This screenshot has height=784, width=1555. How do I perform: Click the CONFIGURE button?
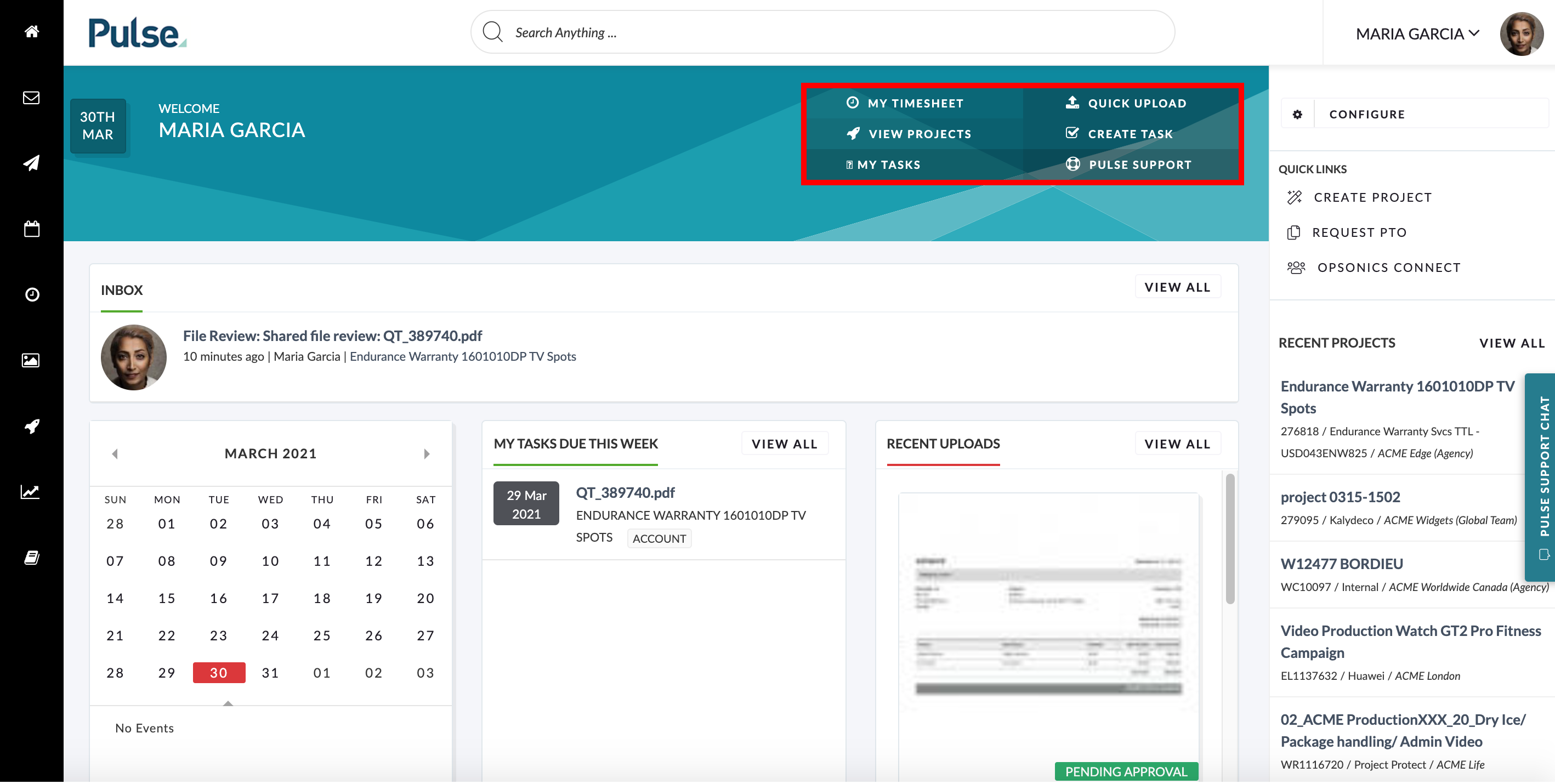(1414, 114)
